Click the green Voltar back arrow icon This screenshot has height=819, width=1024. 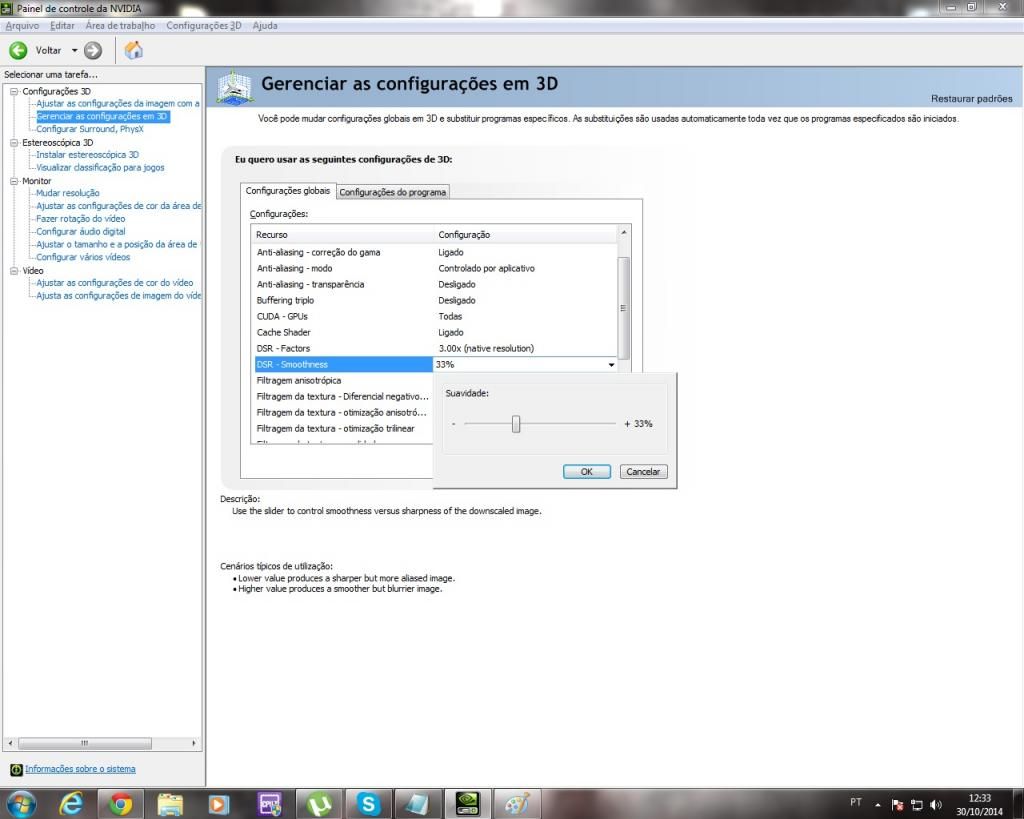point(18,50)
